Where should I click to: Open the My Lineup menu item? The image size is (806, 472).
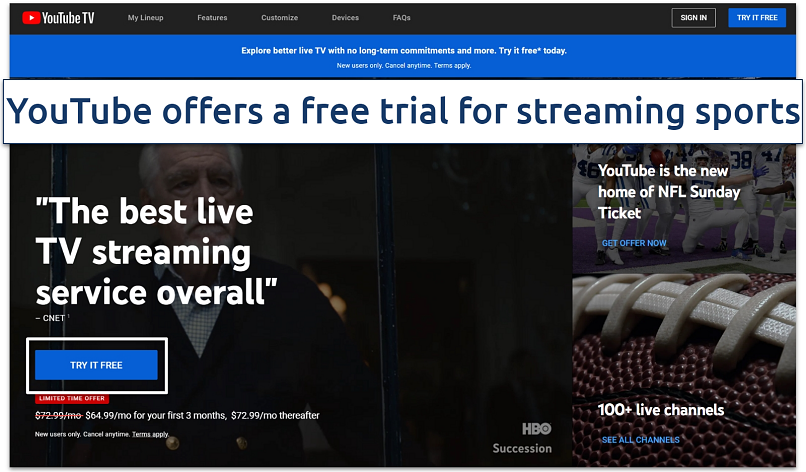[x=147, y=18]
